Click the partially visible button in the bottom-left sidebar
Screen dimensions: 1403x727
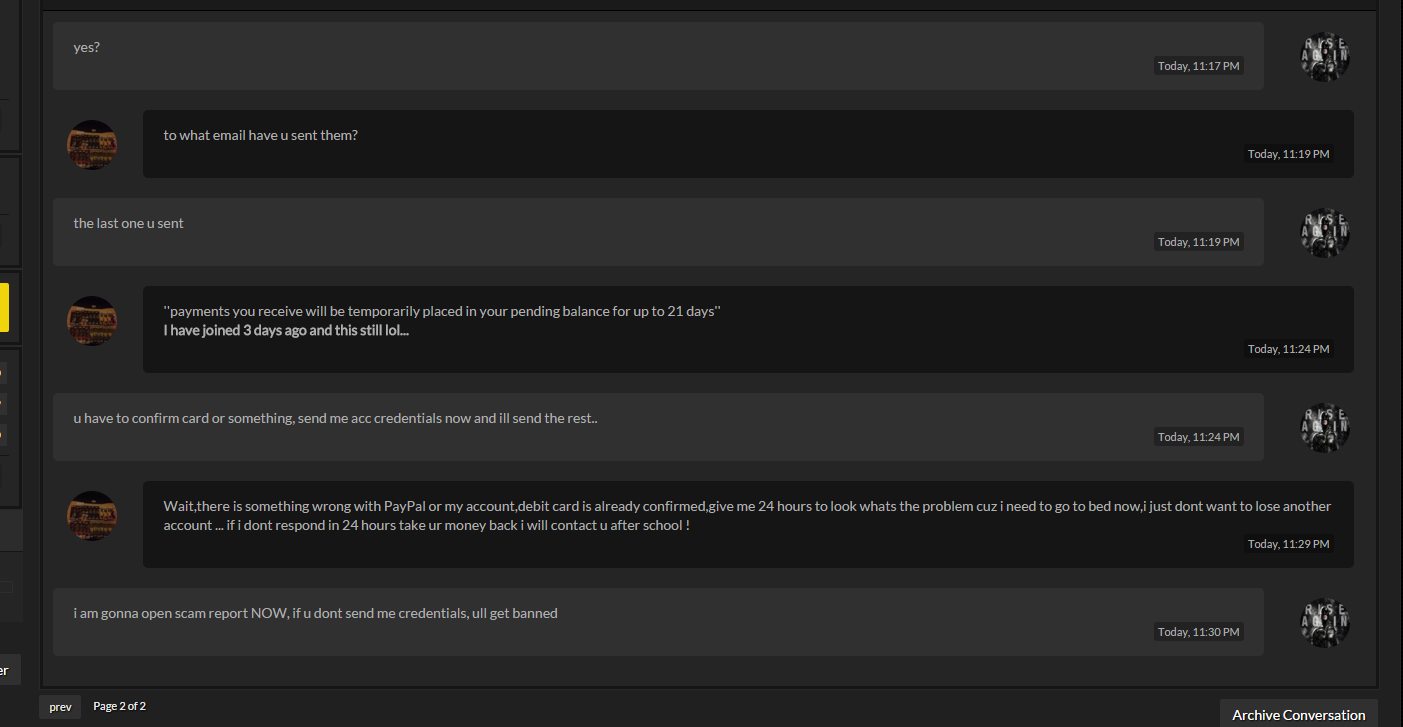[x=8, y=670]
